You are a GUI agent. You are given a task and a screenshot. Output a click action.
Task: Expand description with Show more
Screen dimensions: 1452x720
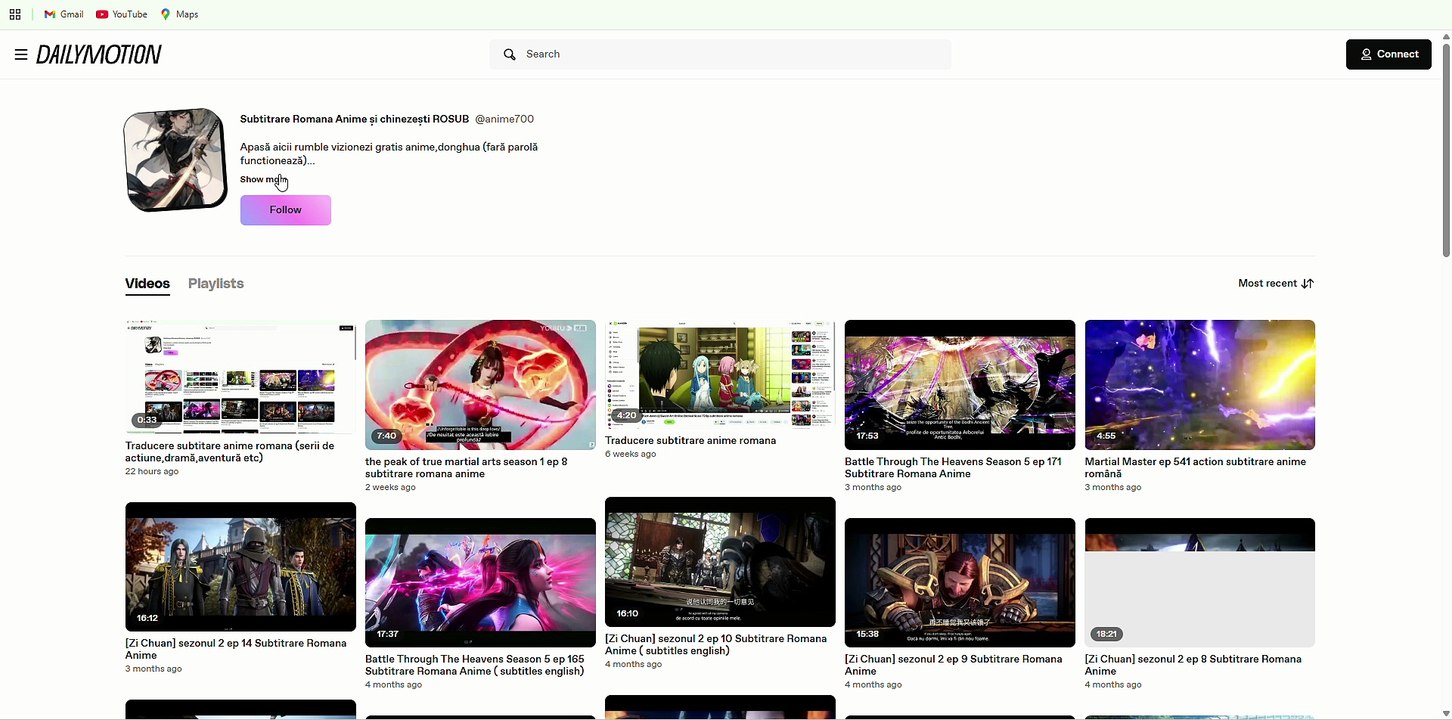264,180
